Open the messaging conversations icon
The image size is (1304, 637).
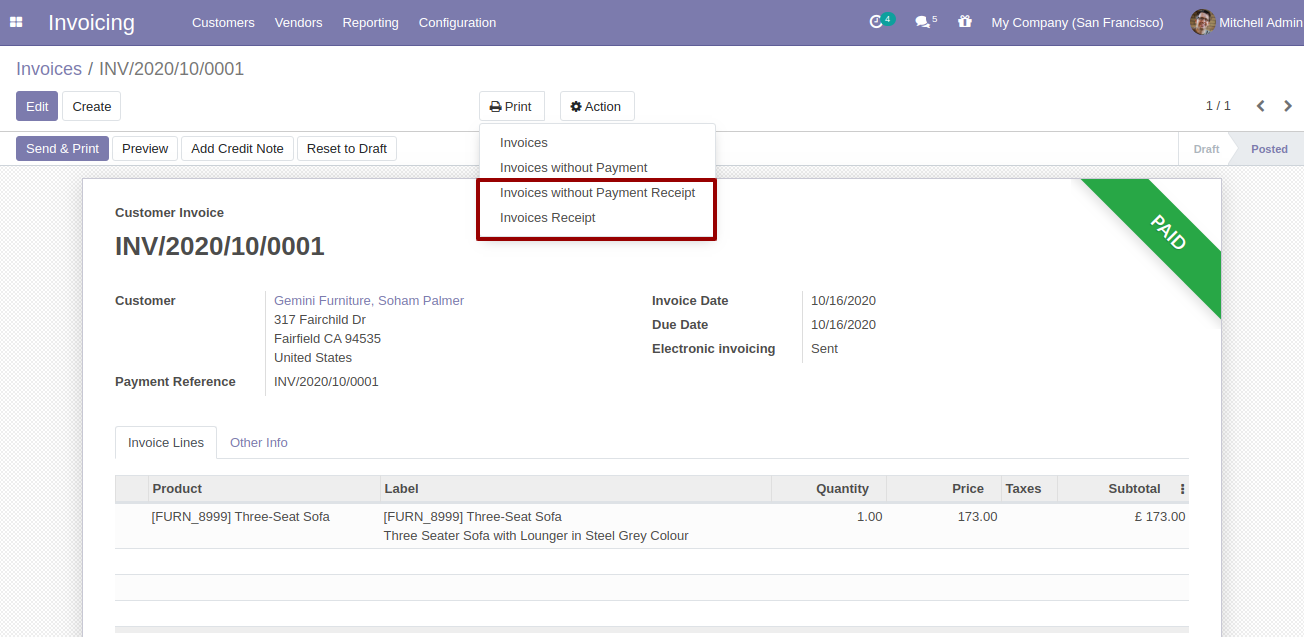coord(921,21)
